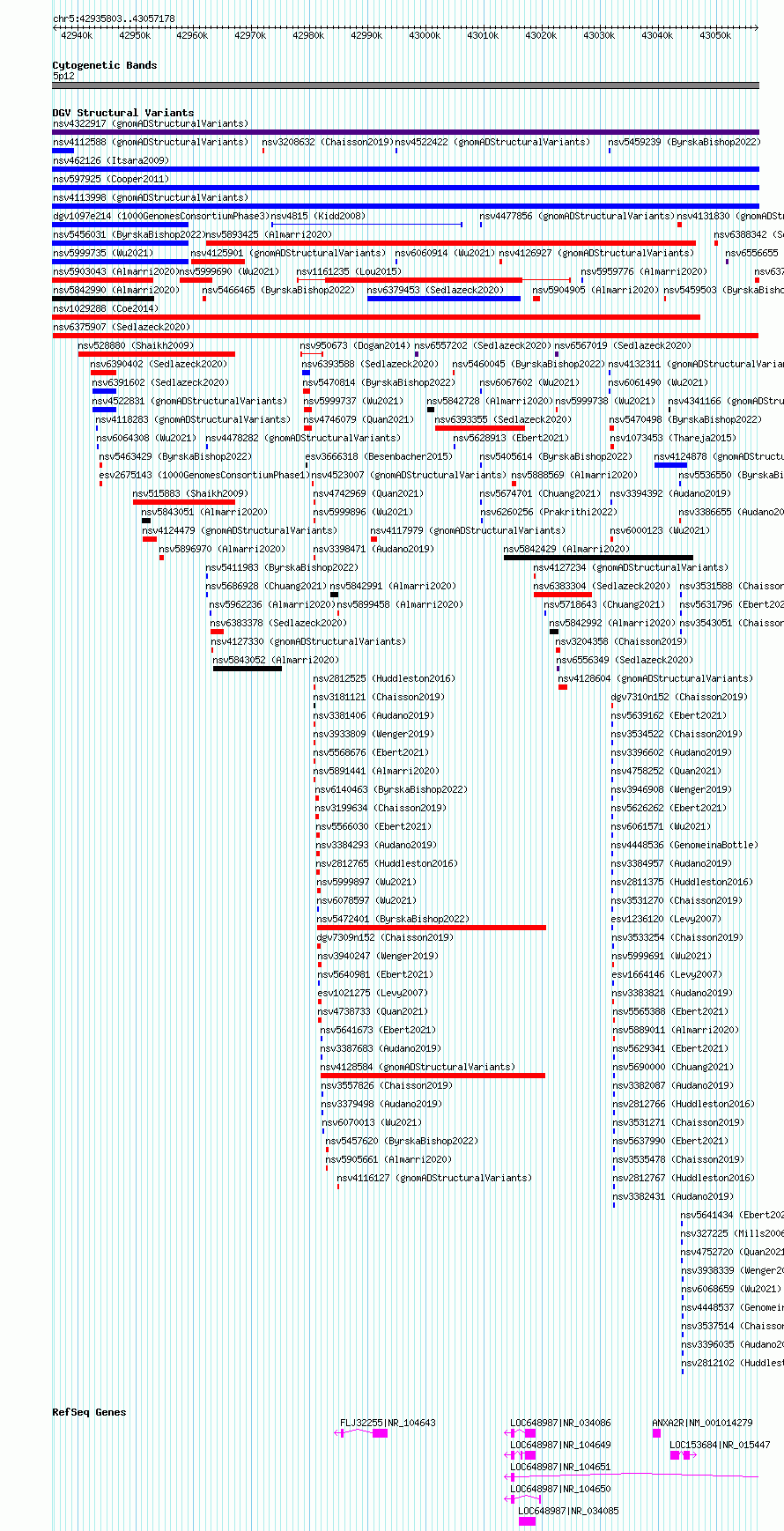Screen dimensions: 784x1531
Task: Open variant nsv5842728 (Almarri2020)
Action: coord(490,401)
